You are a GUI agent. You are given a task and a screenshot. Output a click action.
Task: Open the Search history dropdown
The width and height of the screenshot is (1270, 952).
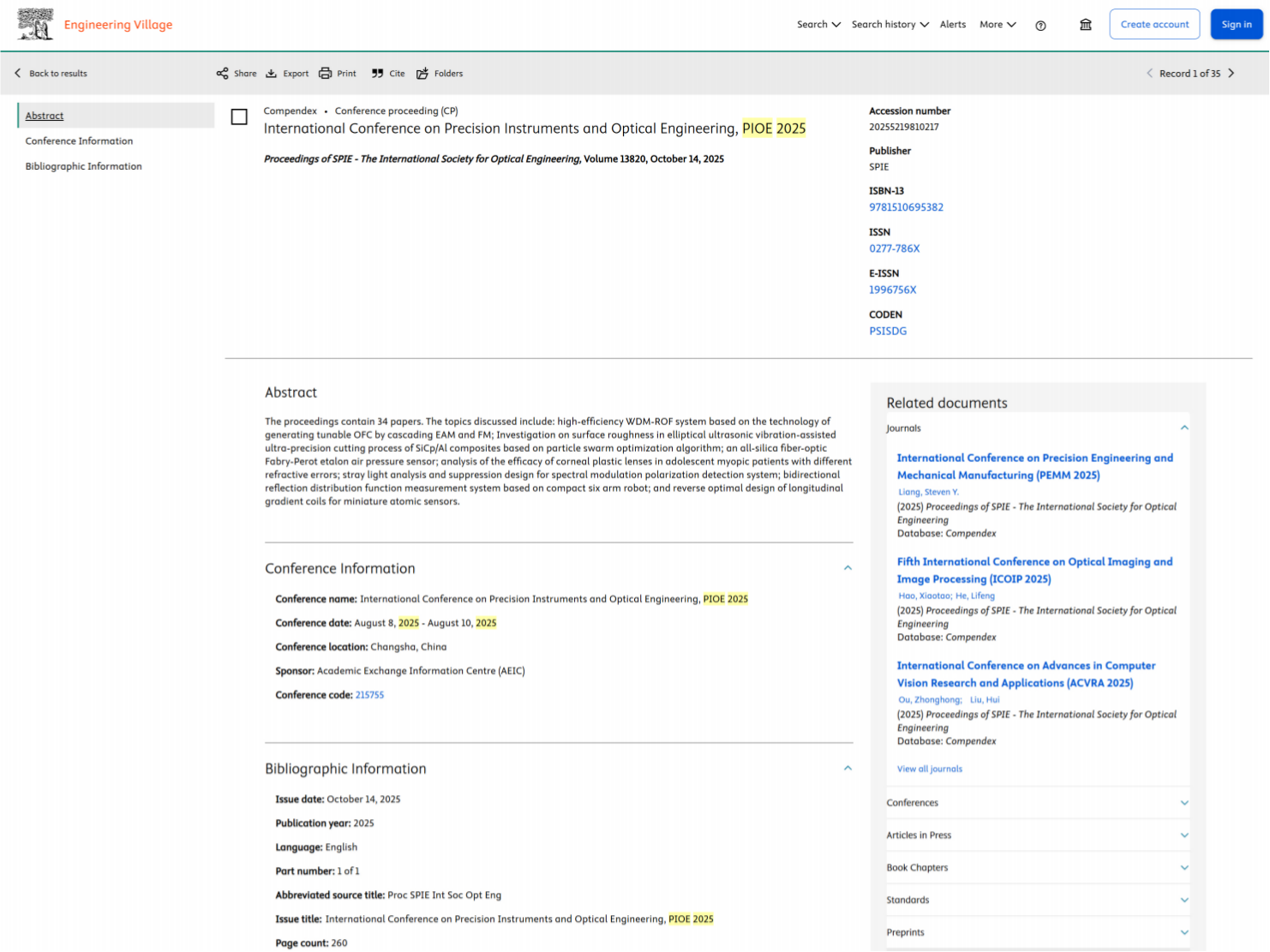[x=890, y=25]
